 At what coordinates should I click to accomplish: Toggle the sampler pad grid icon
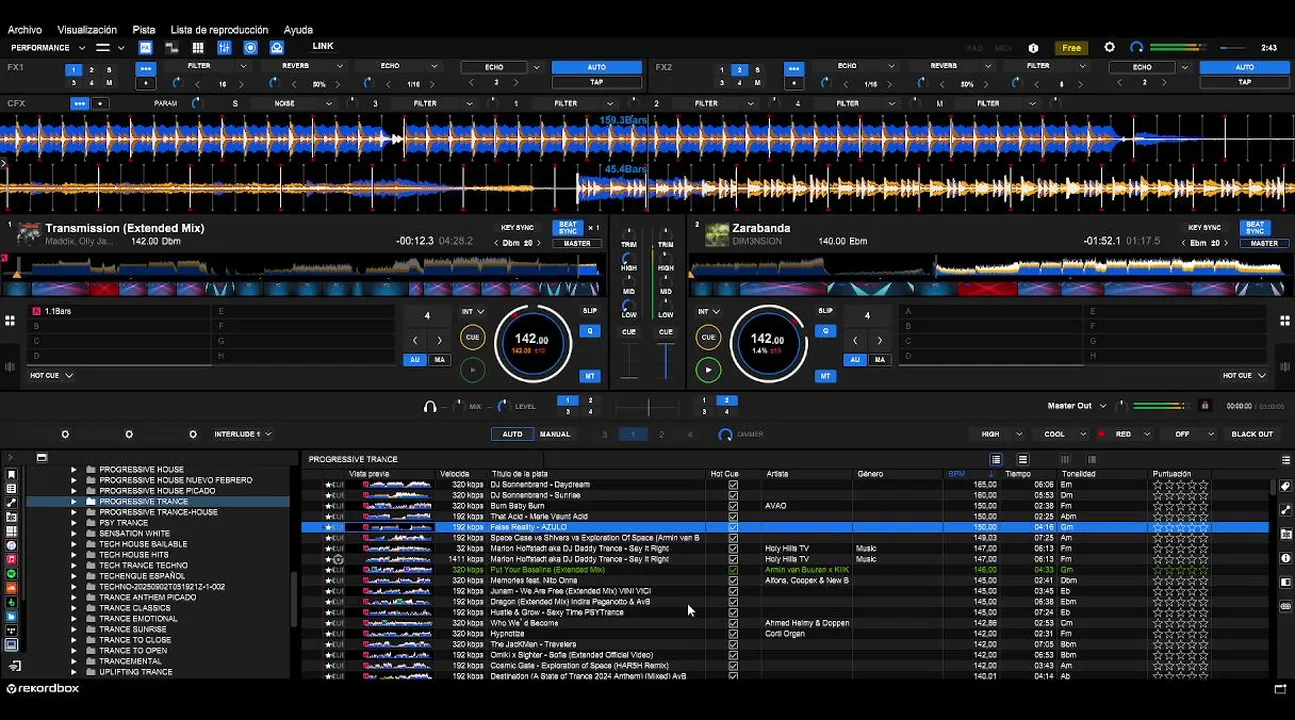tap(198, 48)
